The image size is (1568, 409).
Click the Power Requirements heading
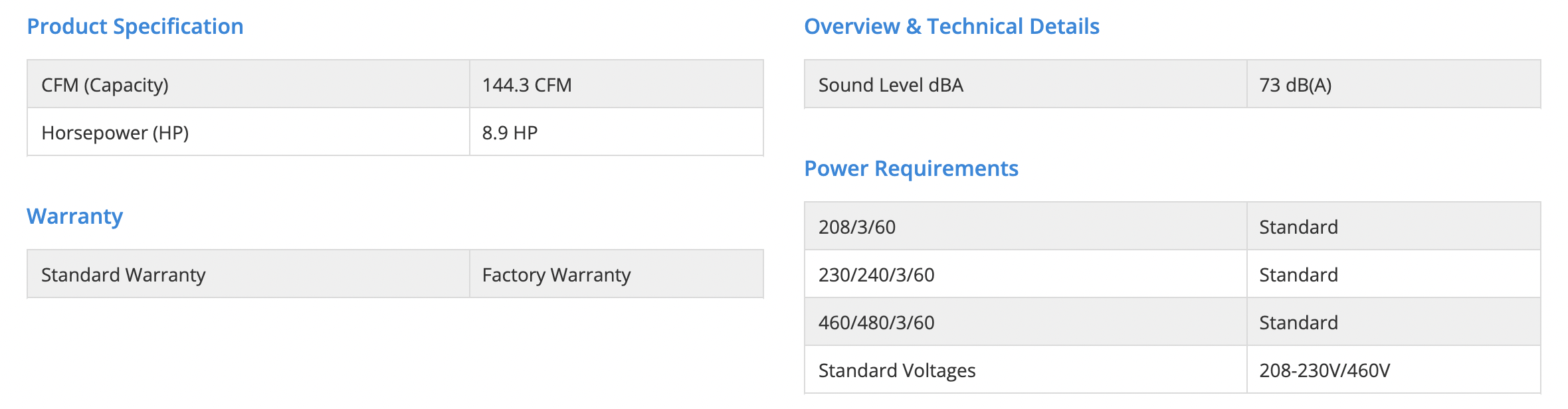911,169
